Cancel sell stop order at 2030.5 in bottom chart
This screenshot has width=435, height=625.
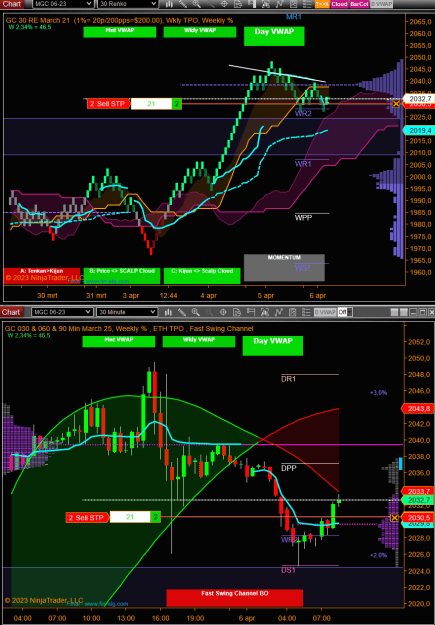pyautogui.click(x=395, y=517)
